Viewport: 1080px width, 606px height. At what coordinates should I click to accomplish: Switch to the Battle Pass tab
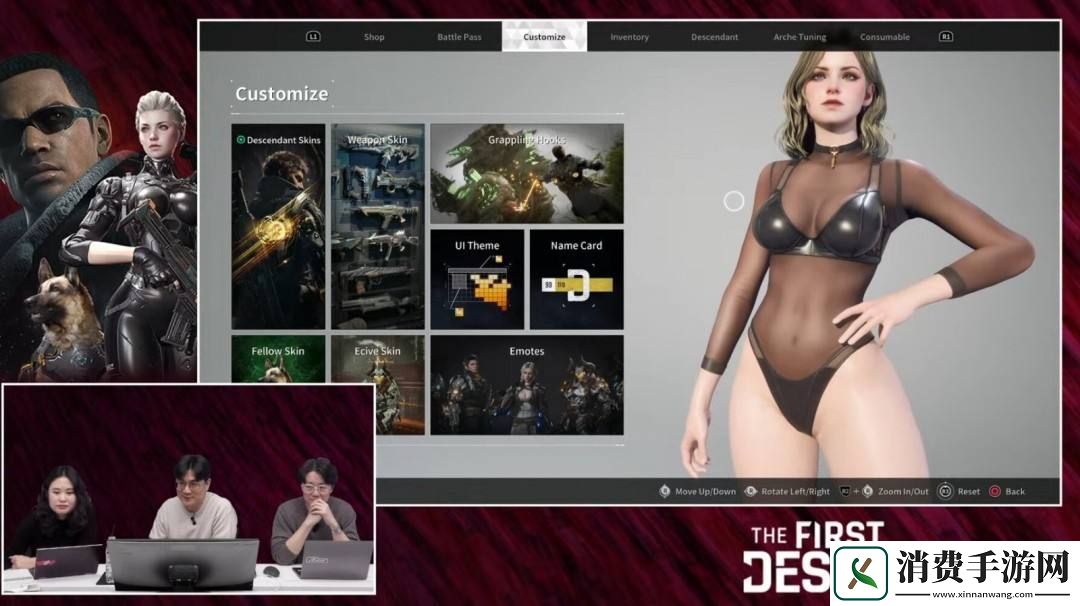tap(459, 37)
